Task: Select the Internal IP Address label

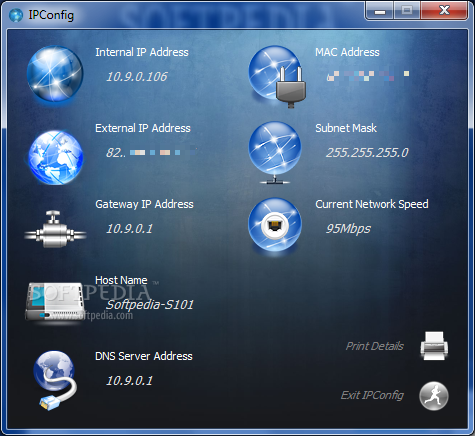Action: point(142,52)
